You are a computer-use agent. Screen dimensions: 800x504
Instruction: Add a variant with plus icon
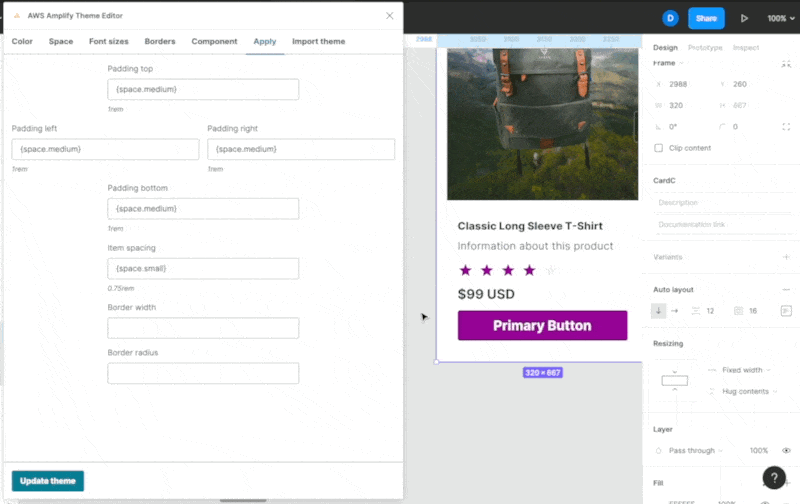click(786, 257)
